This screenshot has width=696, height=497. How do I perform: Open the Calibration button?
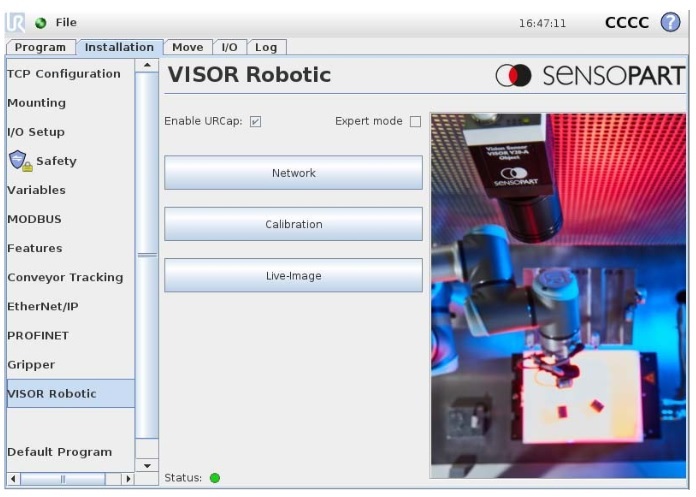pos(293,224)
